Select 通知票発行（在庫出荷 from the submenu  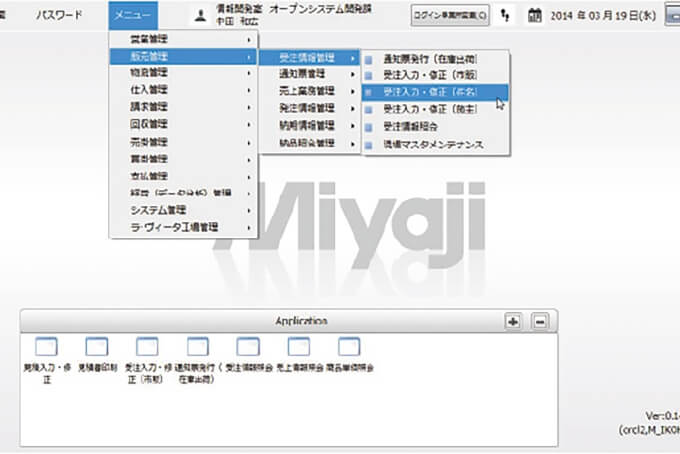[435, 59]
